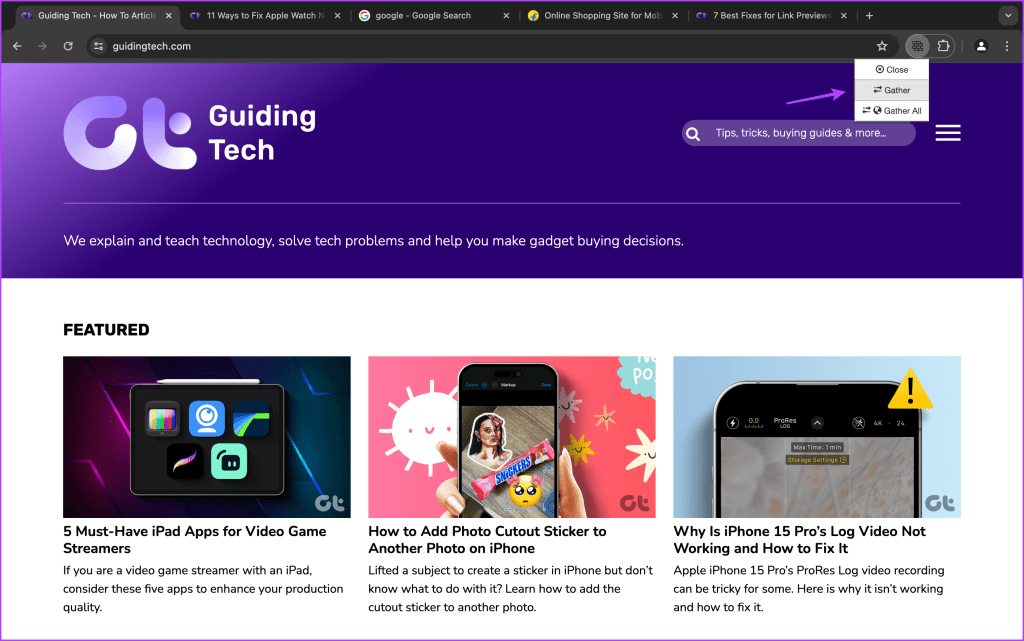The width and height of the screenshot is (1024, 641).
Task: Click the ProRes Log article description text
Action: point(808,589)
